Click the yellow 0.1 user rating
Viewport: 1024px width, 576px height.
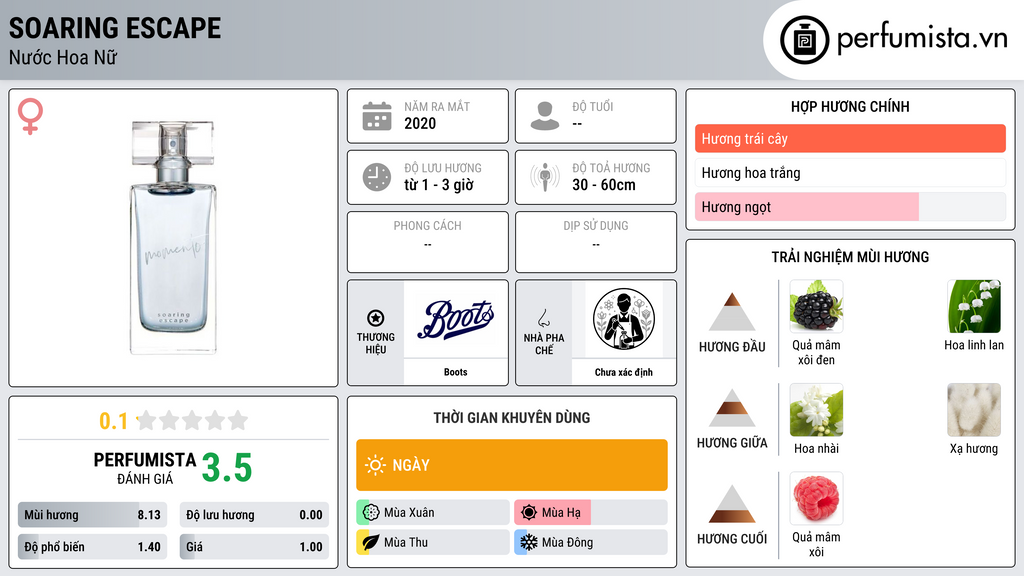point(114,421)
